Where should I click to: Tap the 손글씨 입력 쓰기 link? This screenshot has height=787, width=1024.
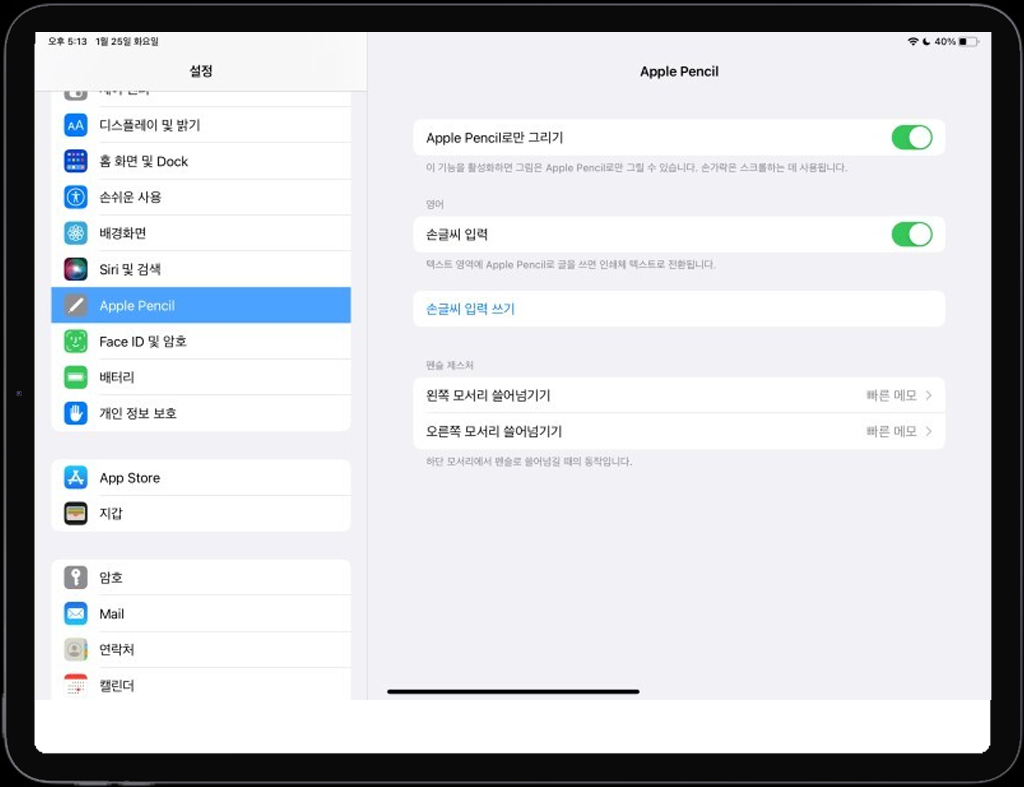pos(470,308)
